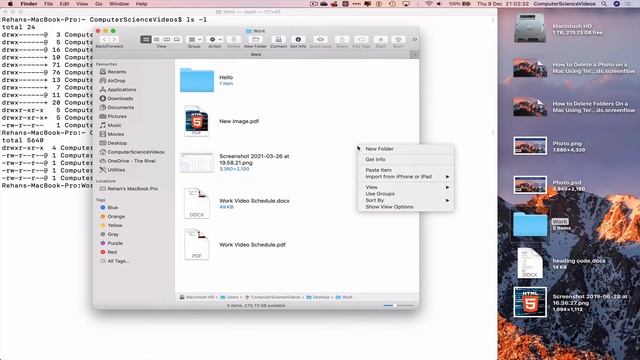Screen dimensions: 640x360
Task: Click the Eject toolbar icon
Action: 381,40
